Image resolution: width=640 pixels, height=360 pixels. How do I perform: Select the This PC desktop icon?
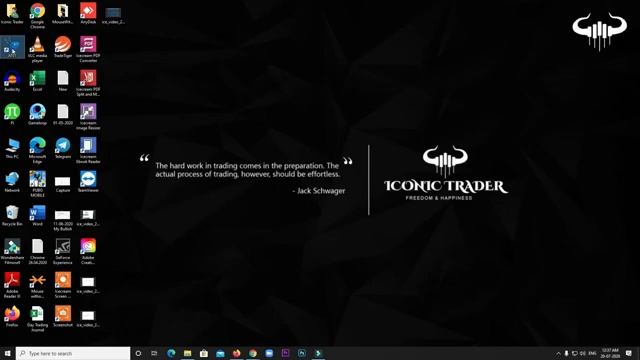pos(12,149)
